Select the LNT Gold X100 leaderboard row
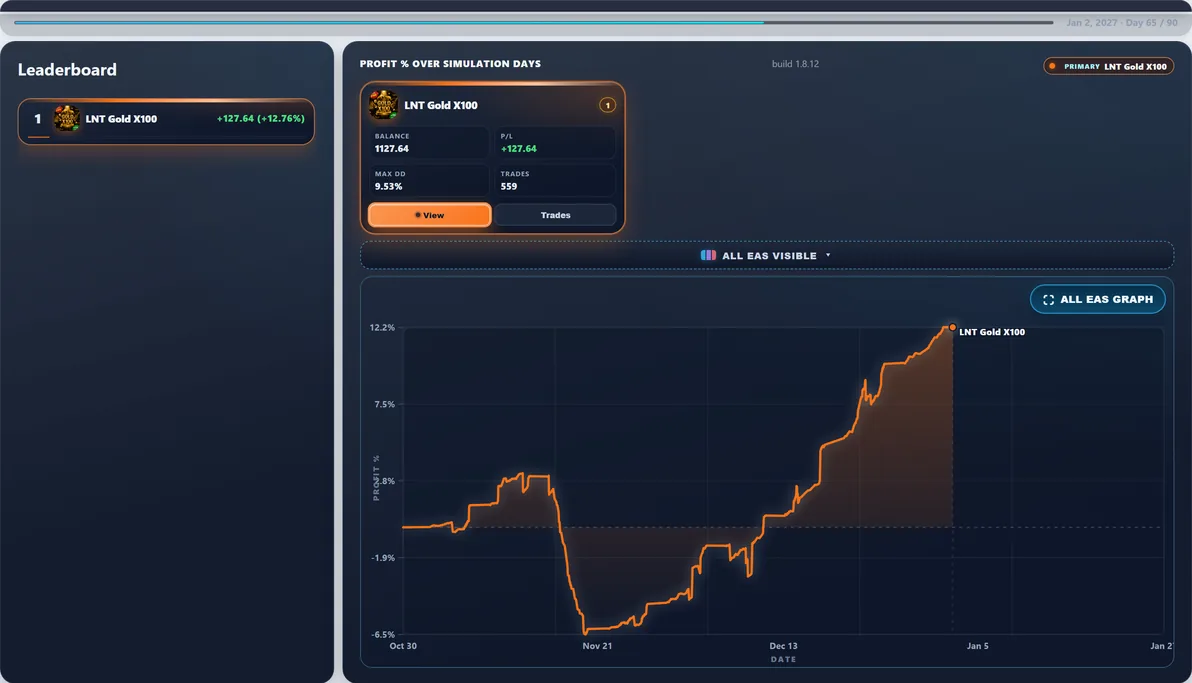 click(166, 121)
